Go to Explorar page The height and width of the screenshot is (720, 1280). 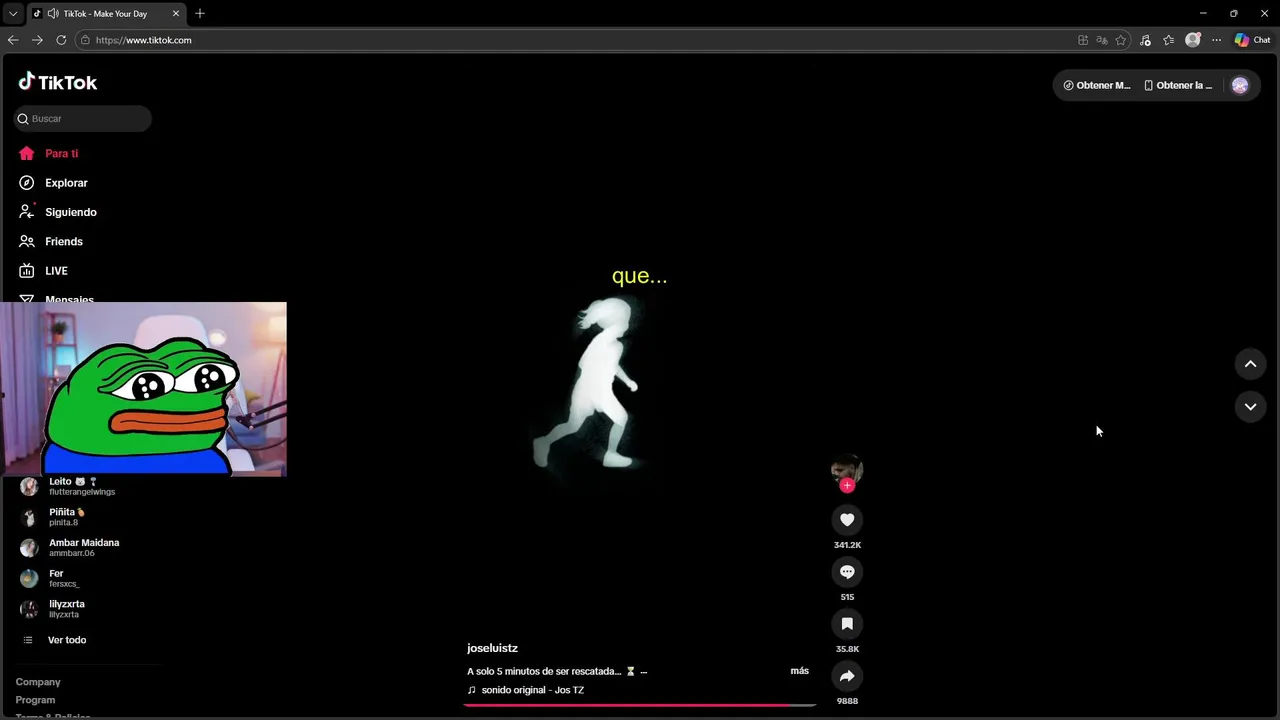(x=53, y=183)
